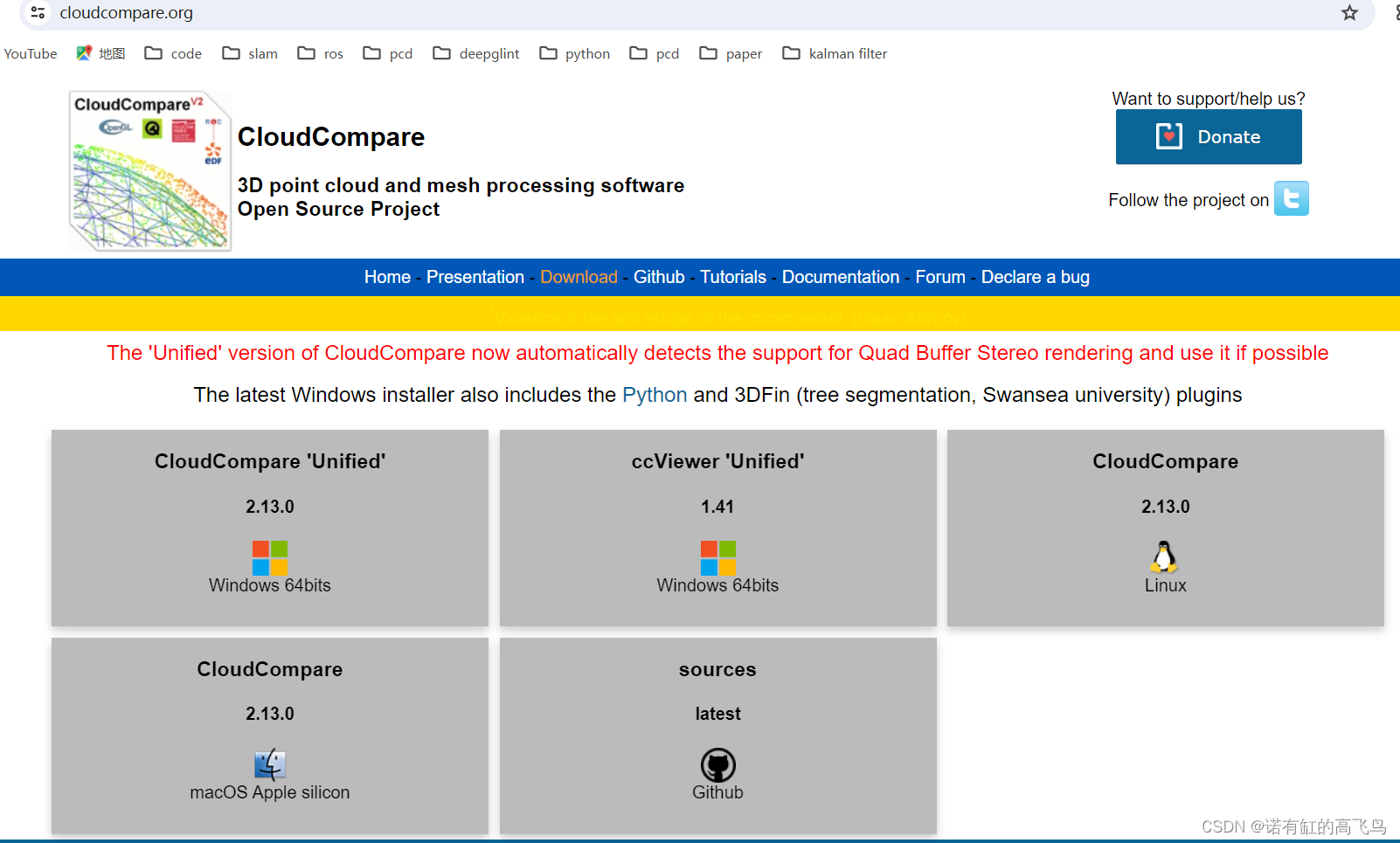Open the code bookmarks folder
Viewport: 1400px width, 843px height.
pos(173,53)
